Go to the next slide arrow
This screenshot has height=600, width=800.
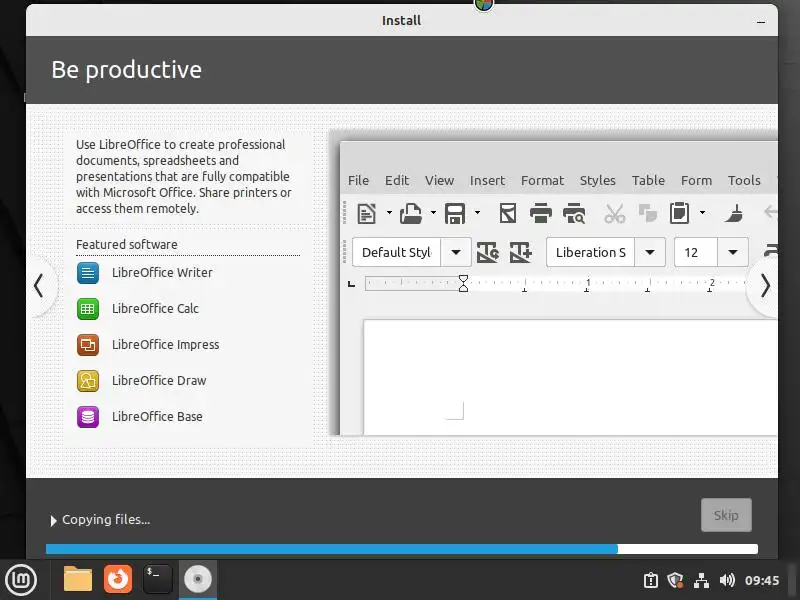tap(764, 286)
